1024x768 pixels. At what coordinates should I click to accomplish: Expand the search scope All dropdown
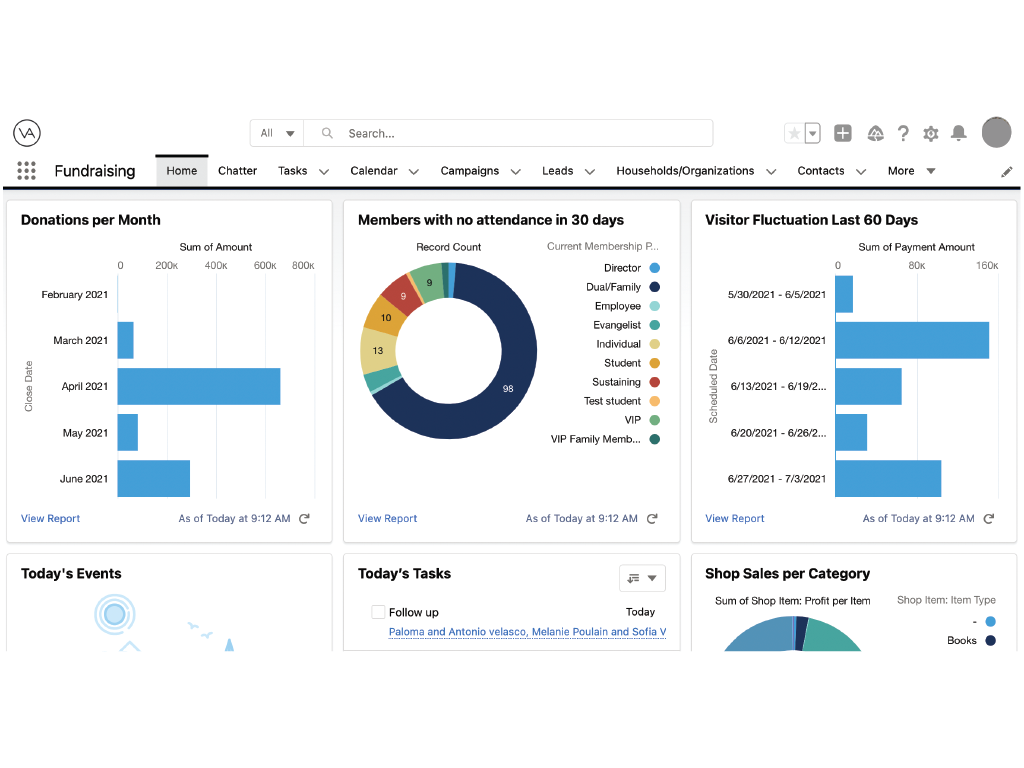tap(277, 133)
